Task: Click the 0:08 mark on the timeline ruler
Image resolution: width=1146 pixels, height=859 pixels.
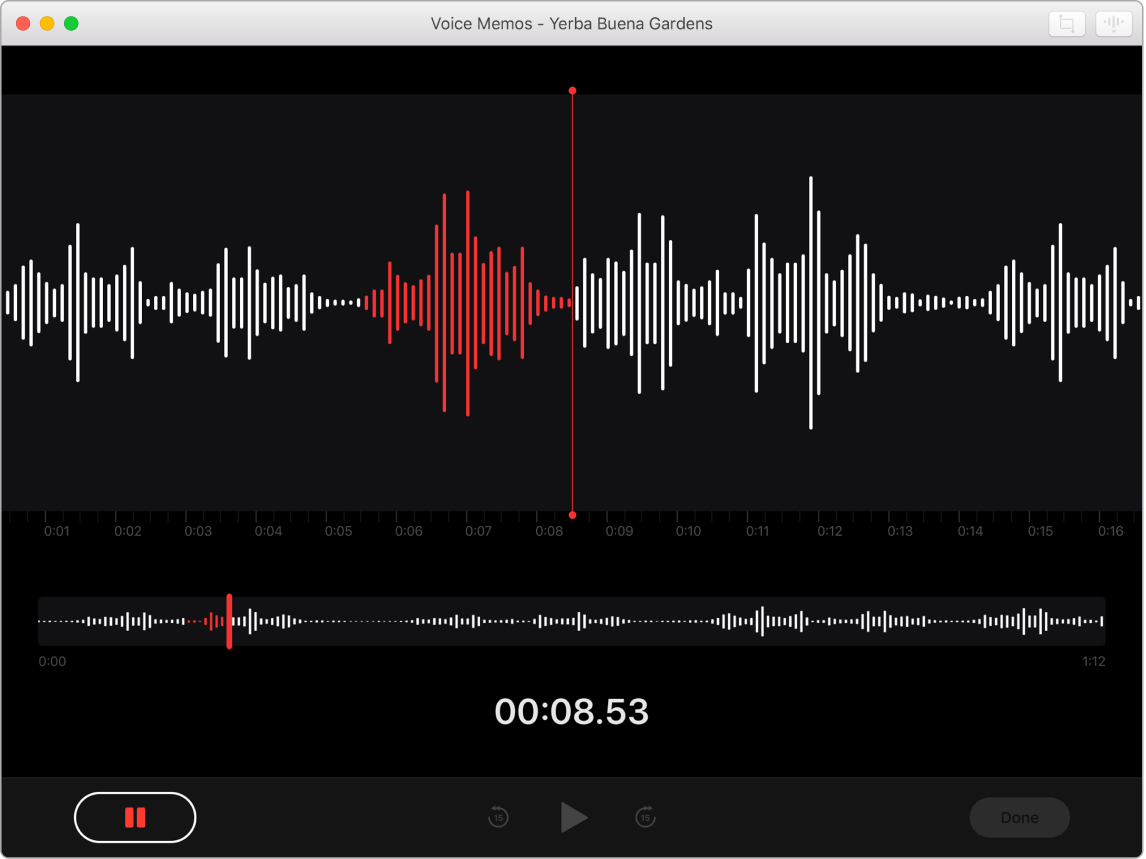Action: click(549, 532)
